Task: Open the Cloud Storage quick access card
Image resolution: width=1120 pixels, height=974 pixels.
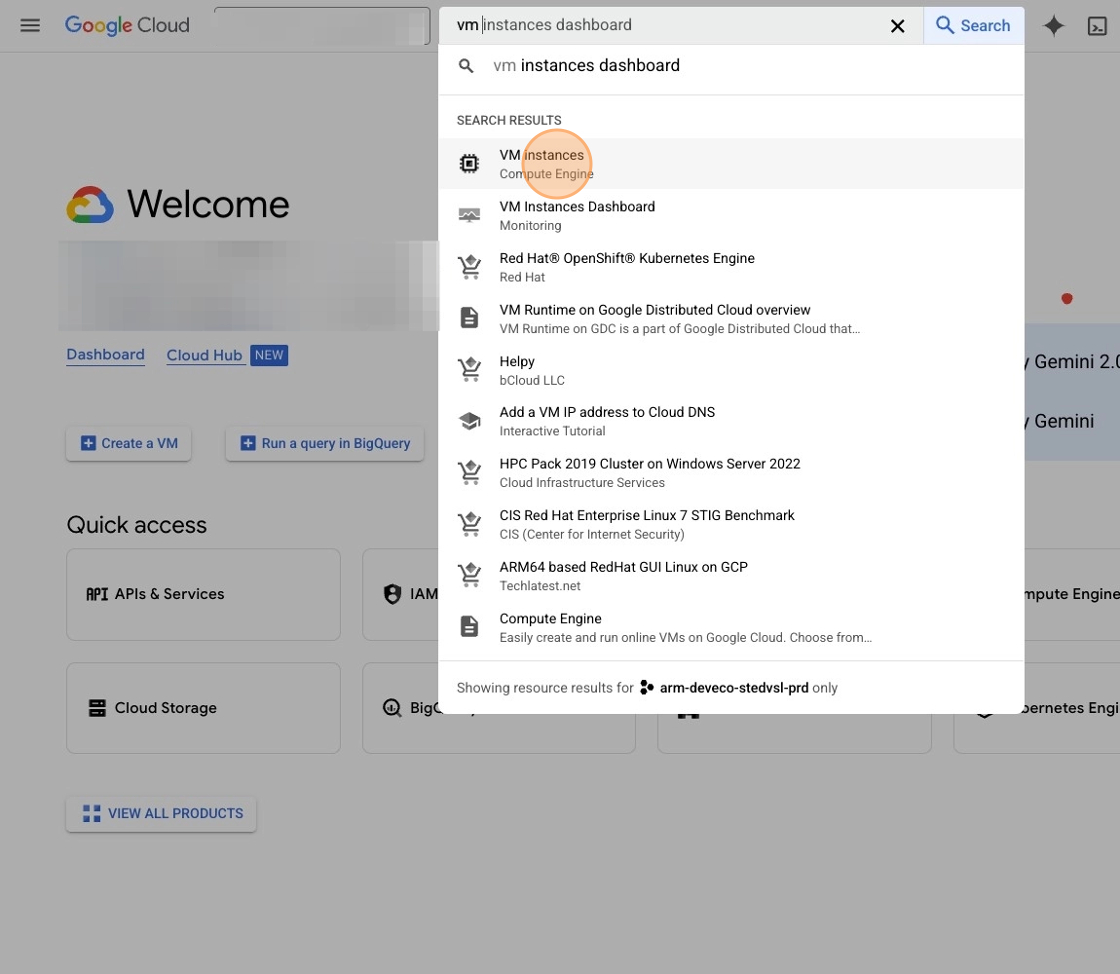Action: coord(204,708)
